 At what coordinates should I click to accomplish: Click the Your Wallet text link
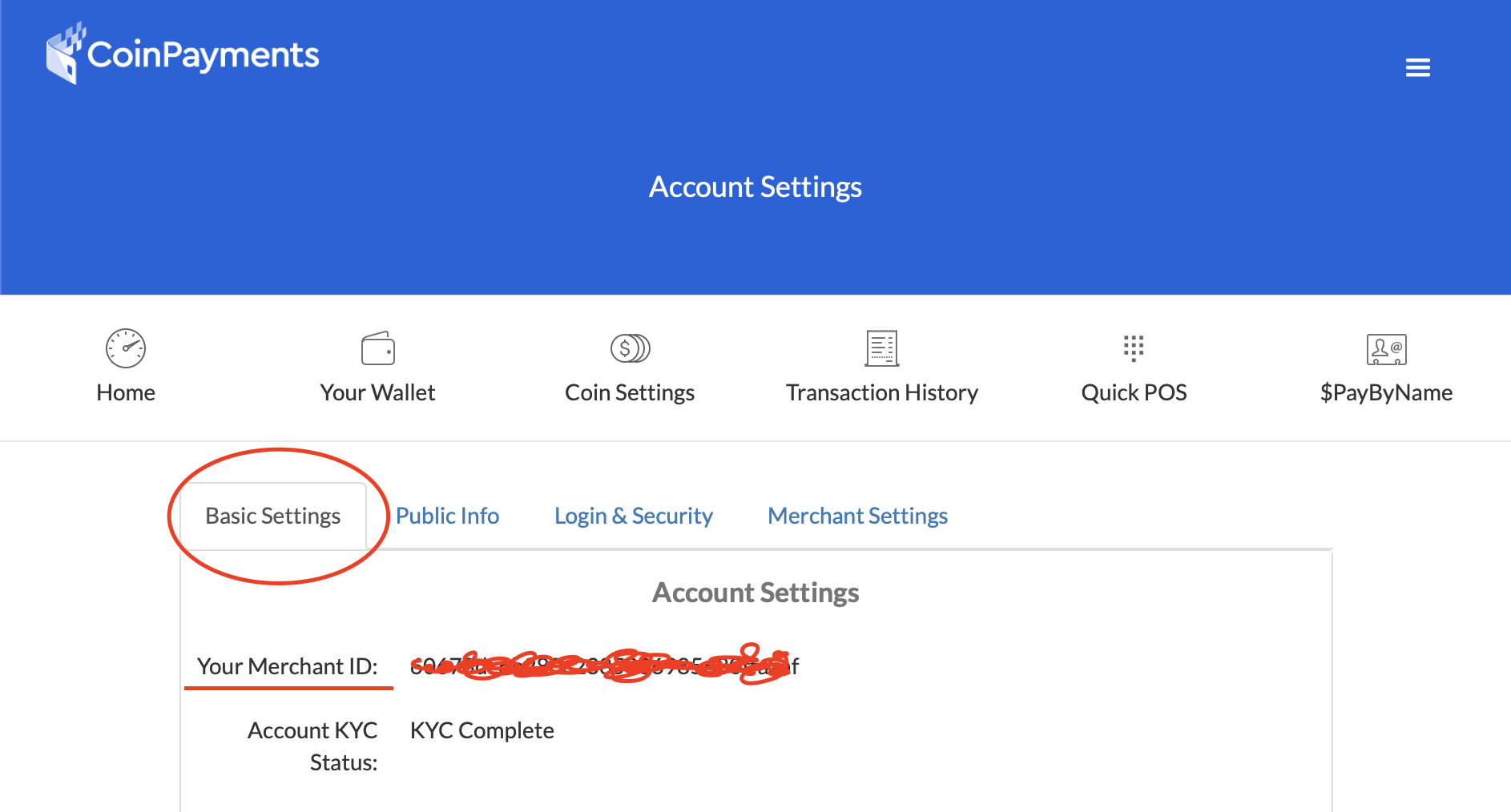click(377, 392)
